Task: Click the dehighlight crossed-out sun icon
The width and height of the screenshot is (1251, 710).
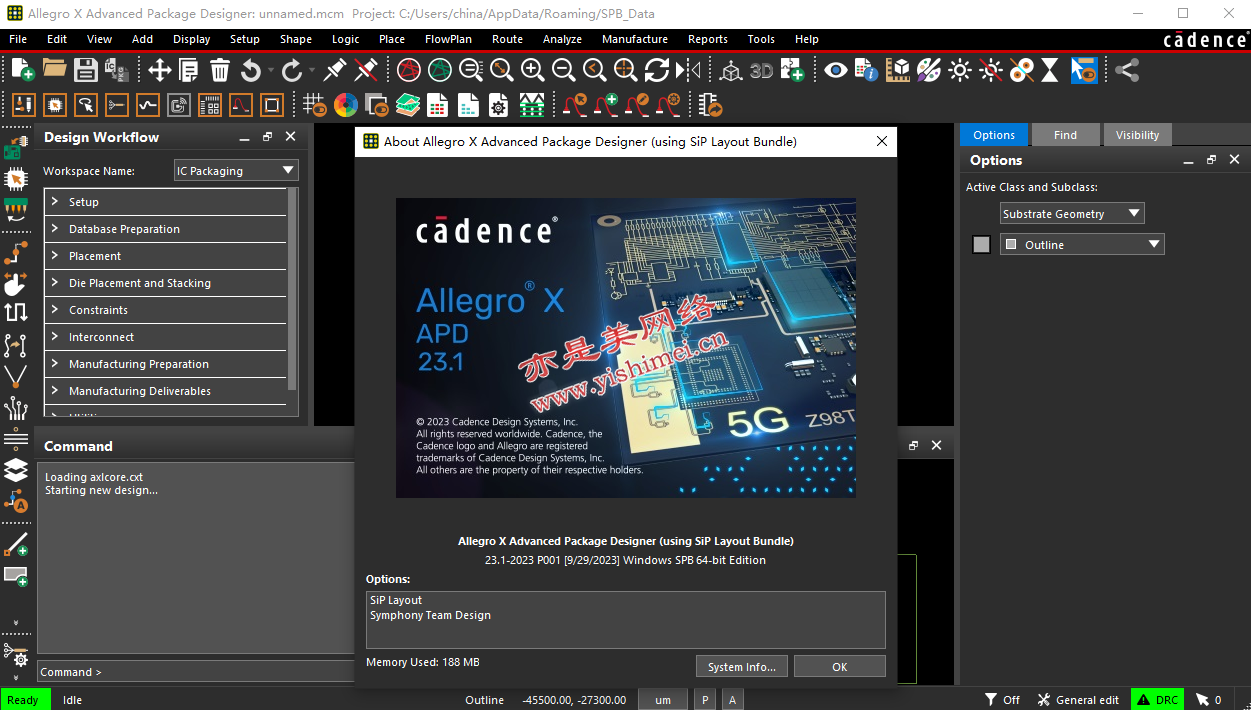Action: [x=991, y=69]
